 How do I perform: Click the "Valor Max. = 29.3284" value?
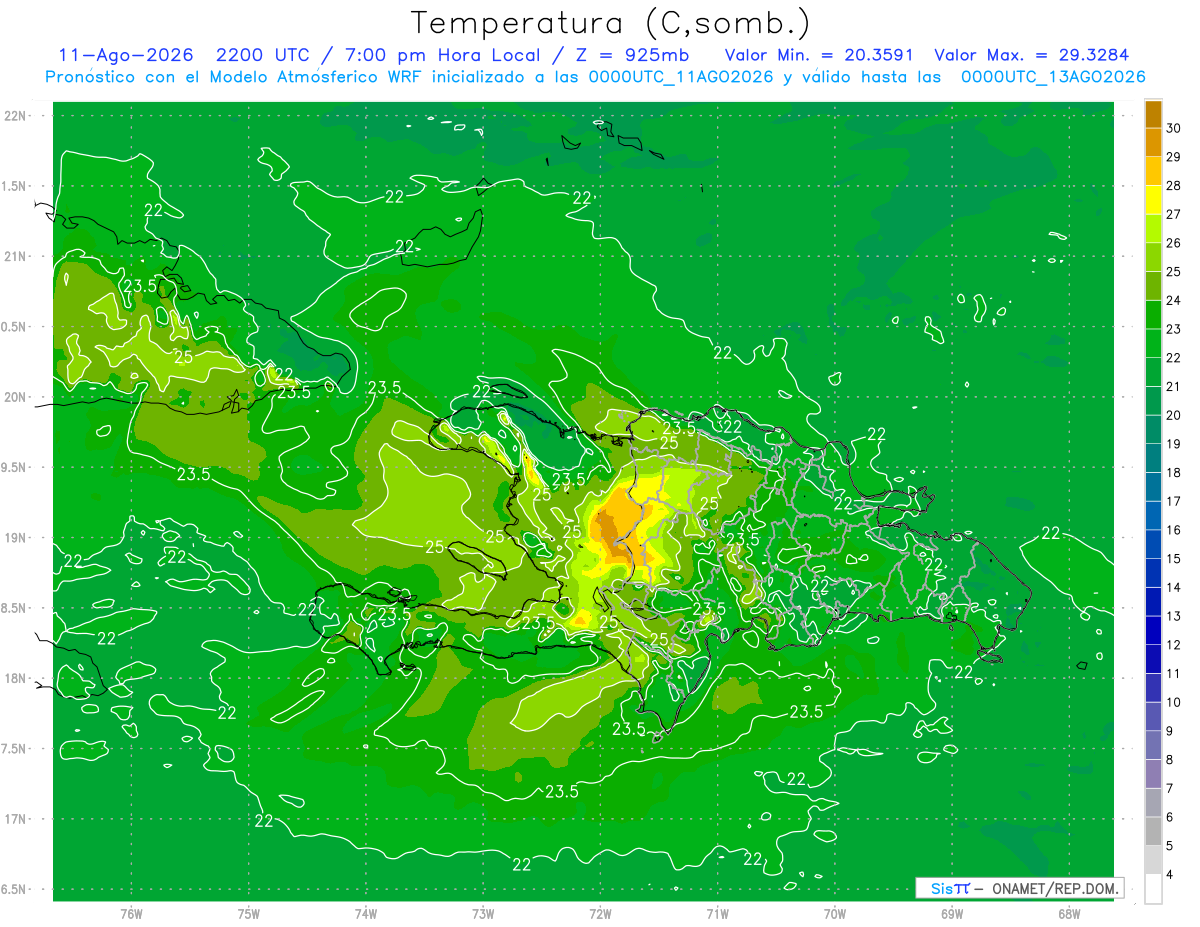point(1032,55)
